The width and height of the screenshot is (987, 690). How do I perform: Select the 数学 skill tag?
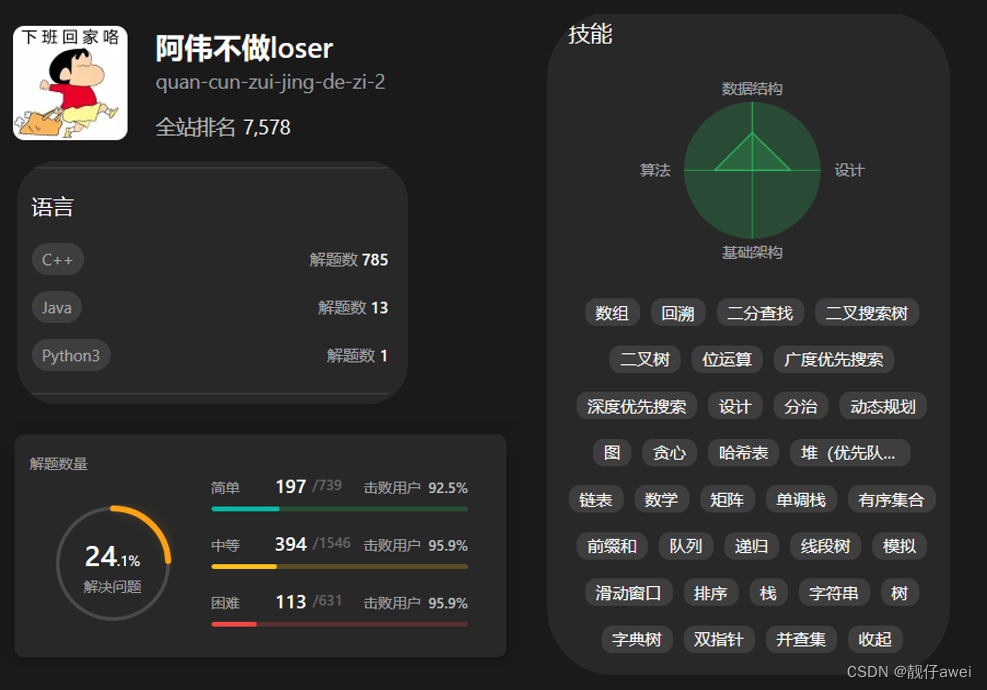pos(661,499)
